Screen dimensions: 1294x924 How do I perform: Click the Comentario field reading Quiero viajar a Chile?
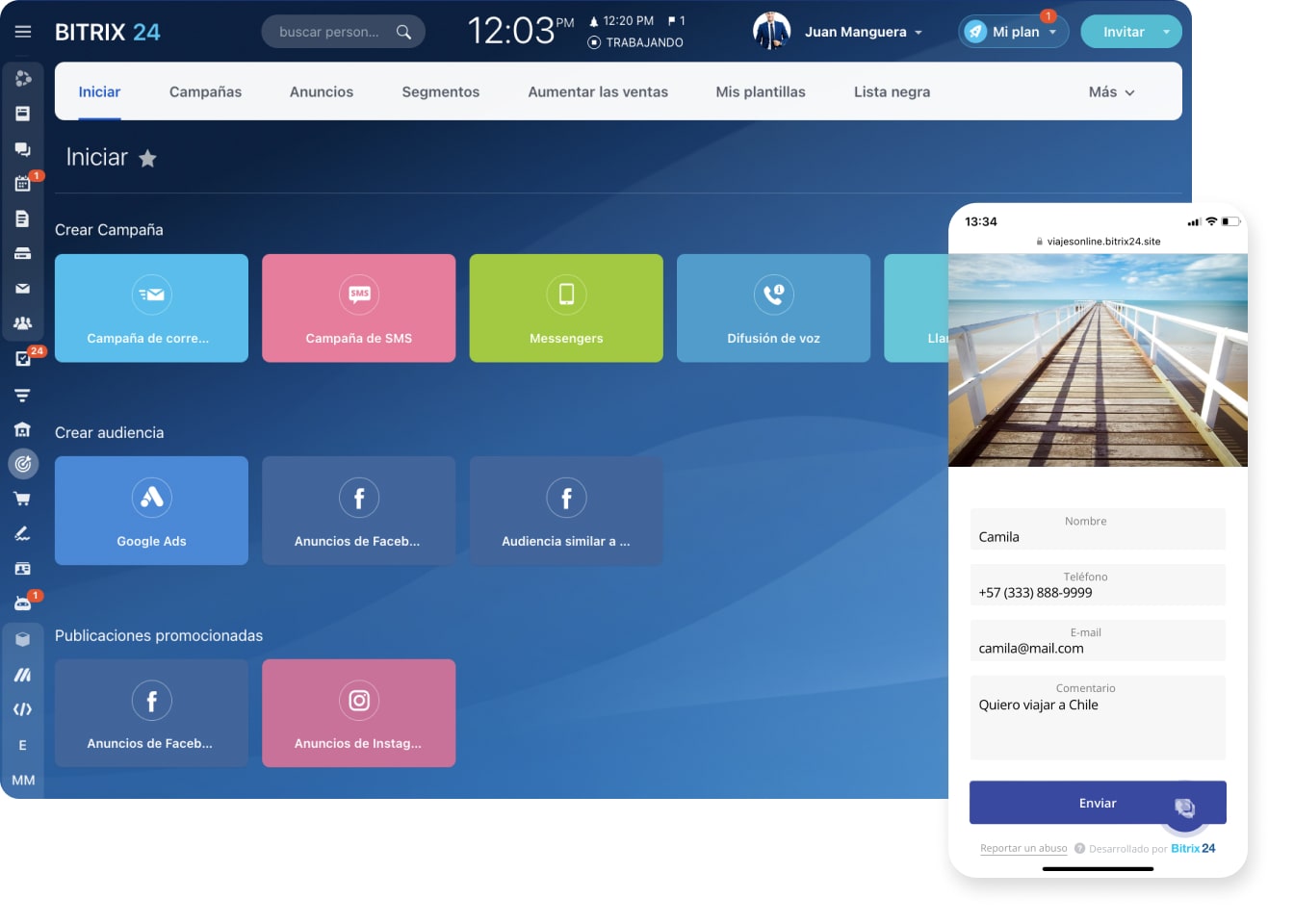[1098, 717]
